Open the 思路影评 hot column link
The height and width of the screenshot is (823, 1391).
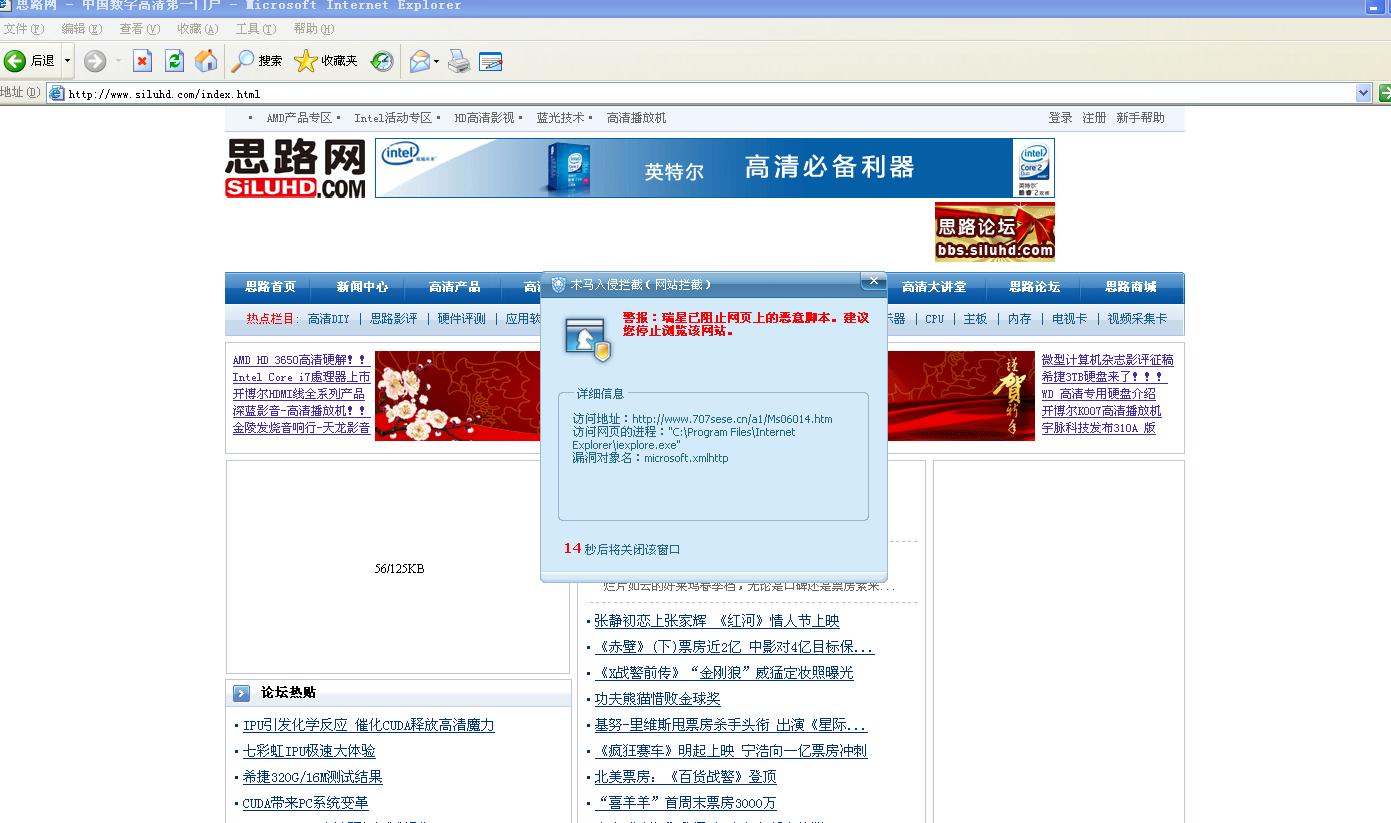click(x=394, y=319)
